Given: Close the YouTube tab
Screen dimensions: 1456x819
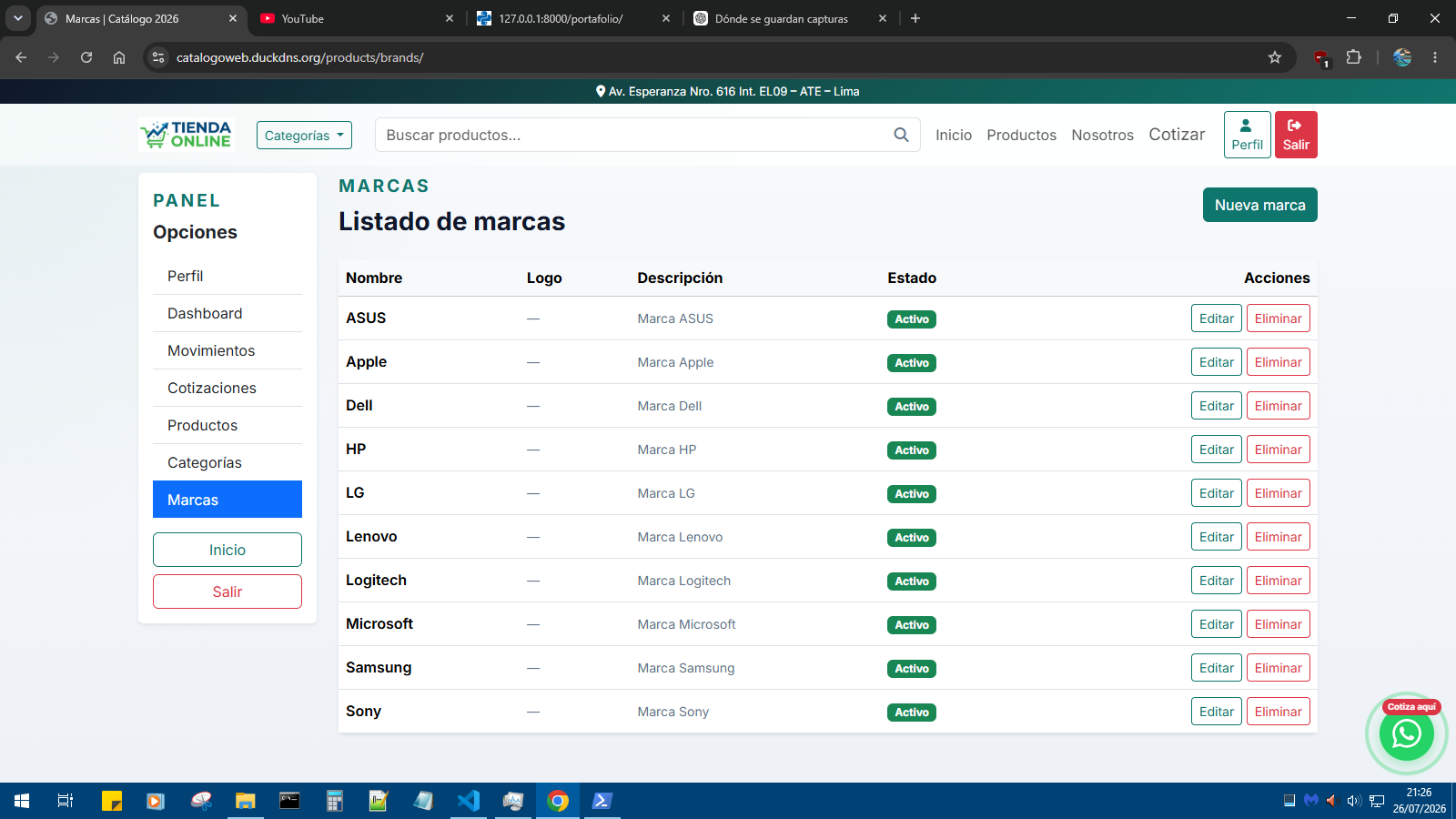Looking at the screenshot, I should pyautogui.click(x=450, y=18).
